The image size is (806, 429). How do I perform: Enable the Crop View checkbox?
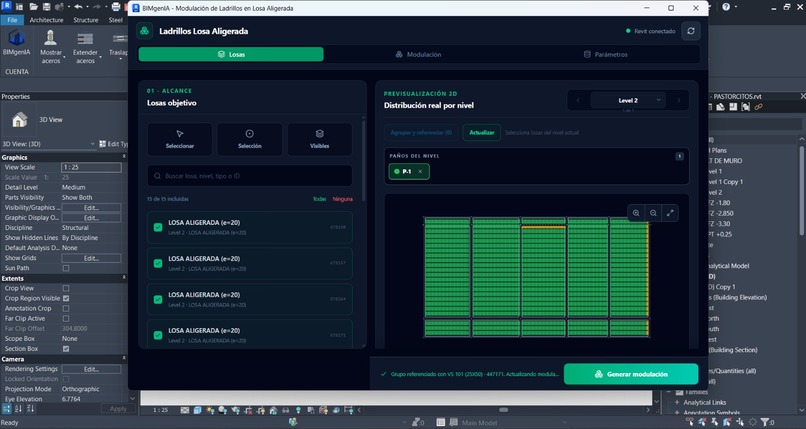tap(66, 288)
